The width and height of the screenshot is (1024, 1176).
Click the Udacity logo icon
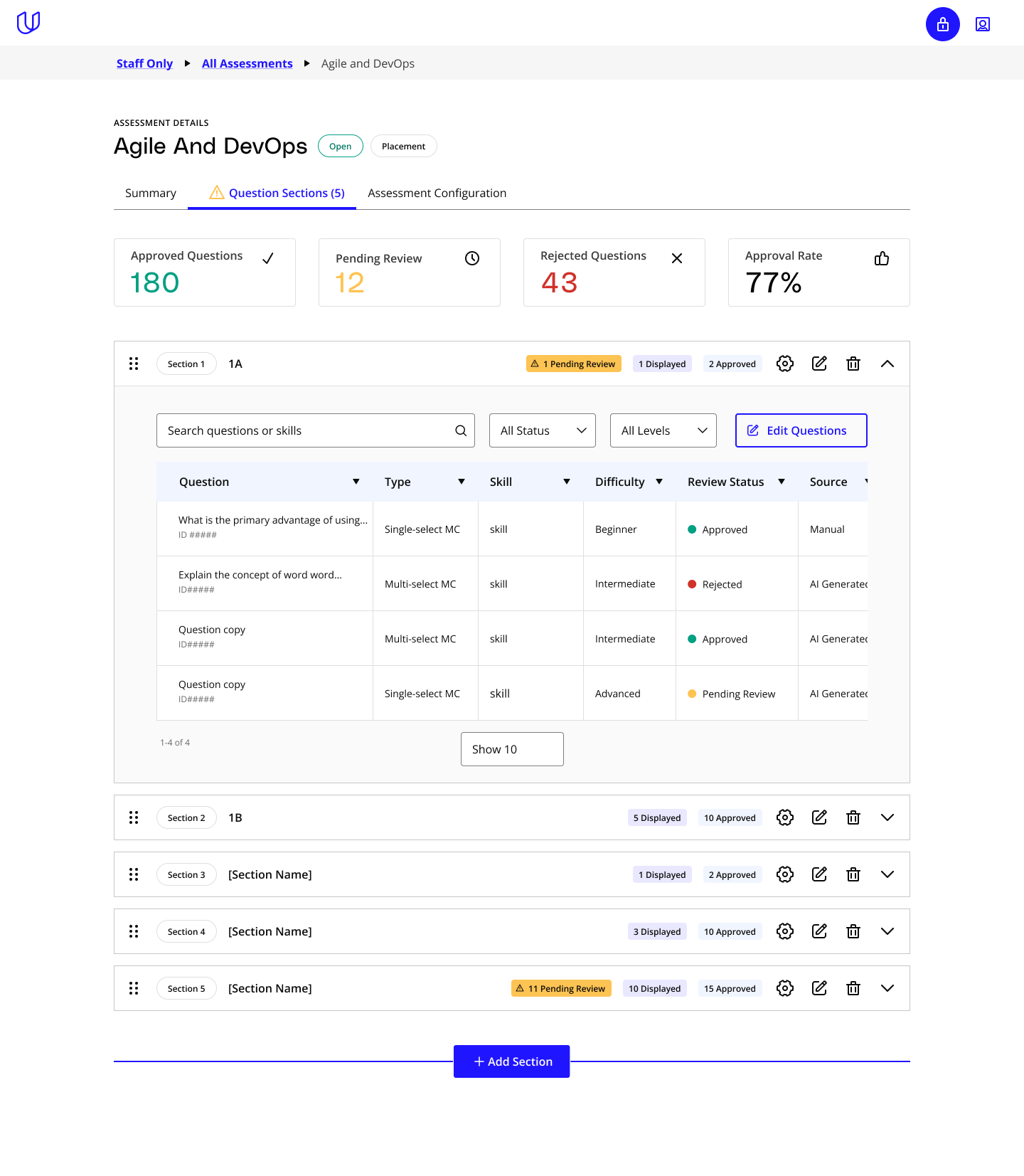coord(28,23)
